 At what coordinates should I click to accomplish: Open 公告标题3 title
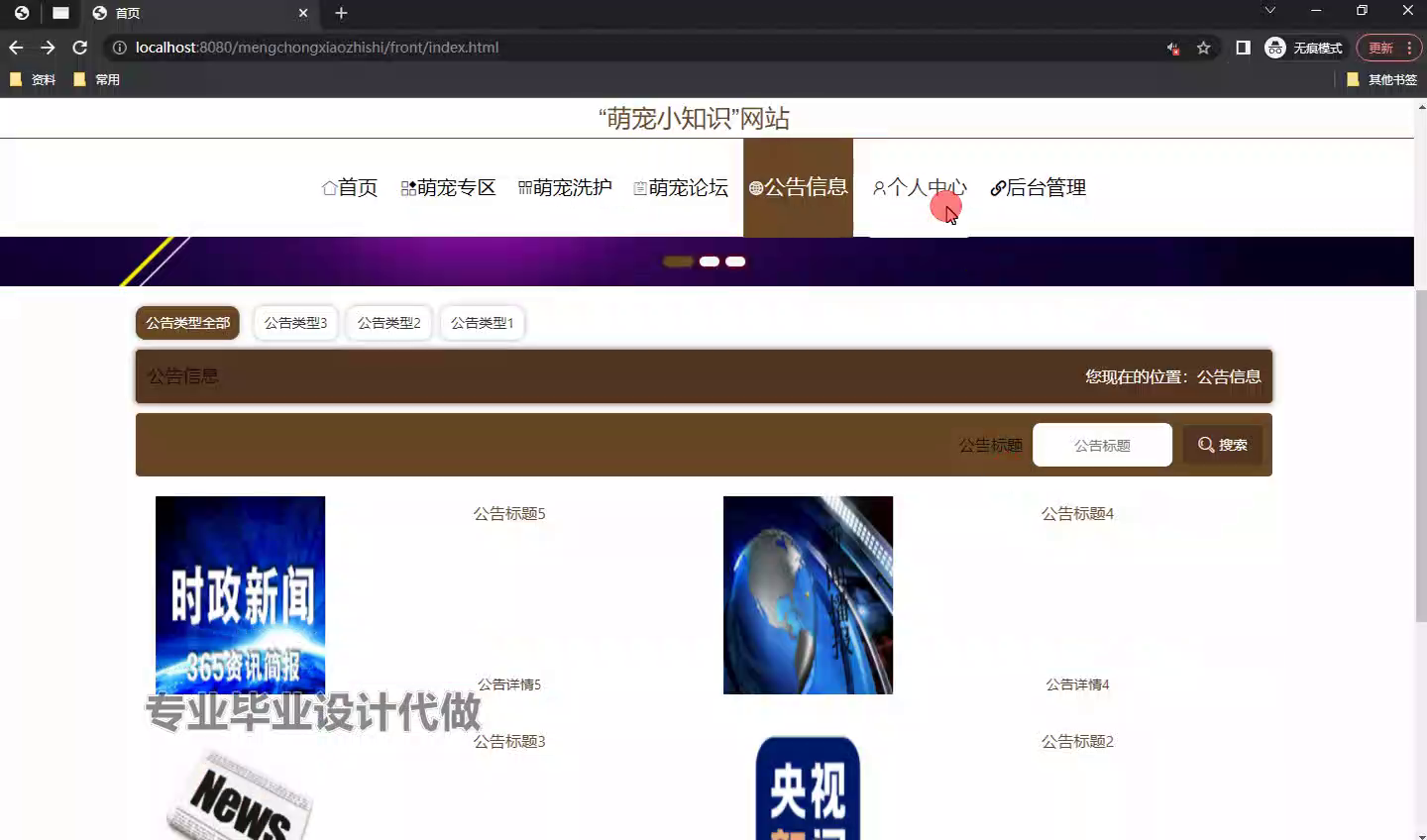pyautogui.click(x=509, y=741)
